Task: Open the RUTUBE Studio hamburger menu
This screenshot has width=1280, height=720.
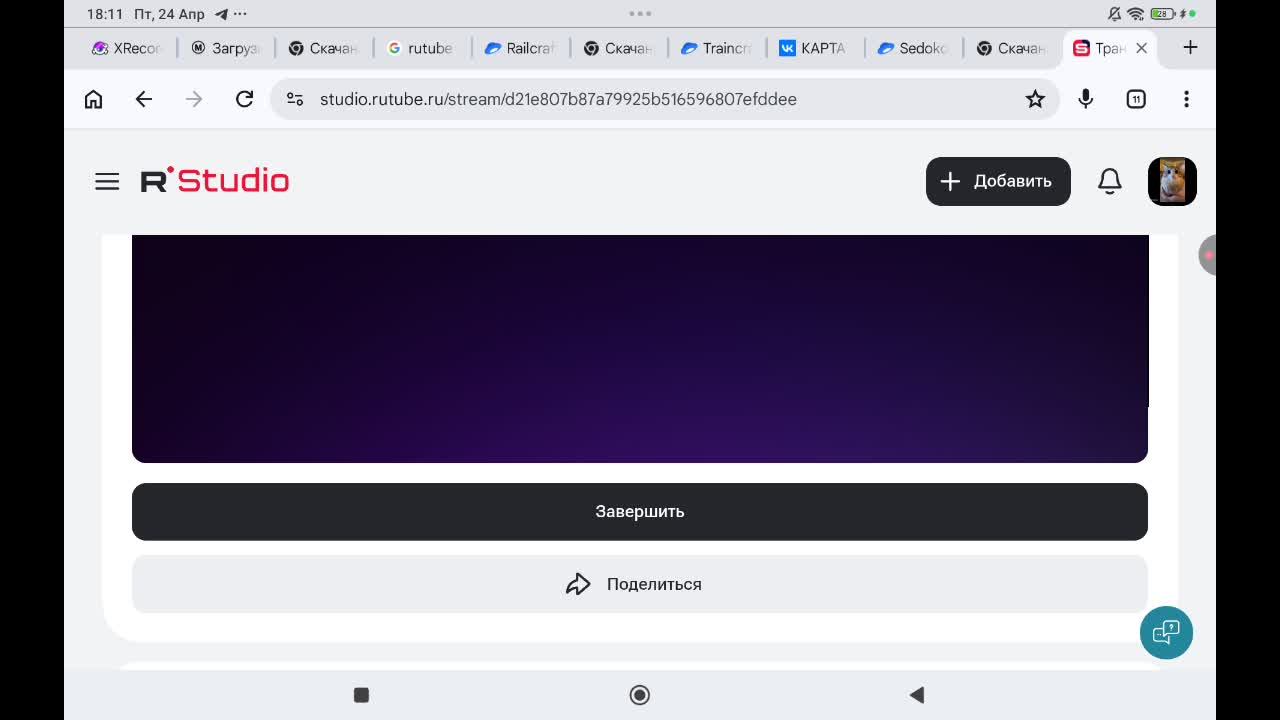Action: coord(107,181)
